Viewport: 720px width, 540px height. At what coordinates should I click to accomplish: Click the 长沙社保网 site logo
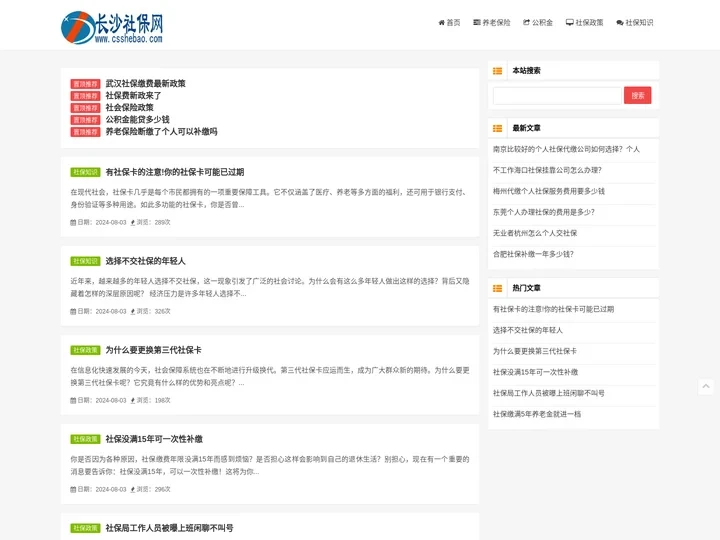pyautogui.click(x=112, y=28)
